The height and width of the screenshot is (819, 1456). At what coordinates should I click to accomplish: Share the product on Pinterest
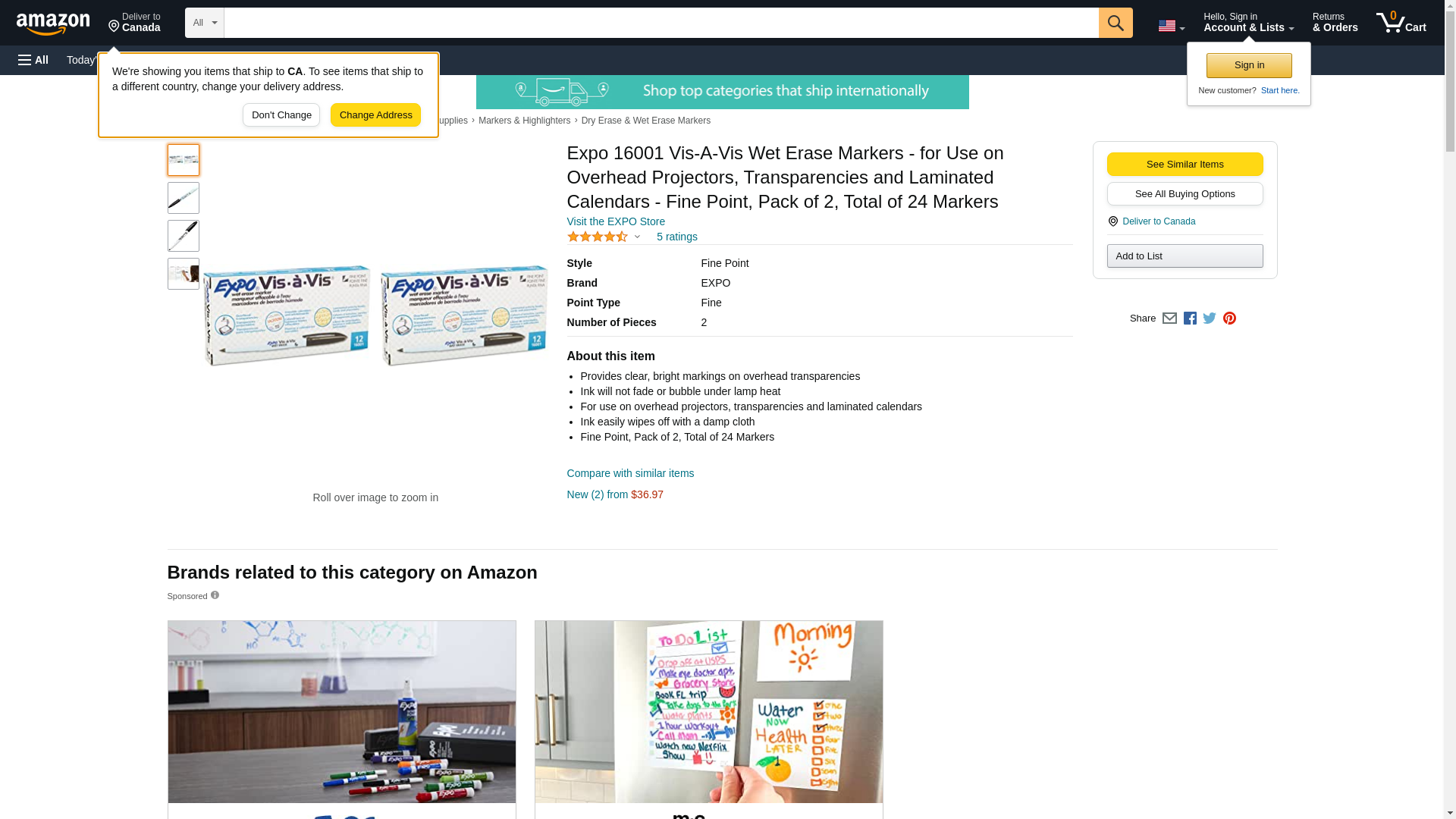click(1229, 318)
